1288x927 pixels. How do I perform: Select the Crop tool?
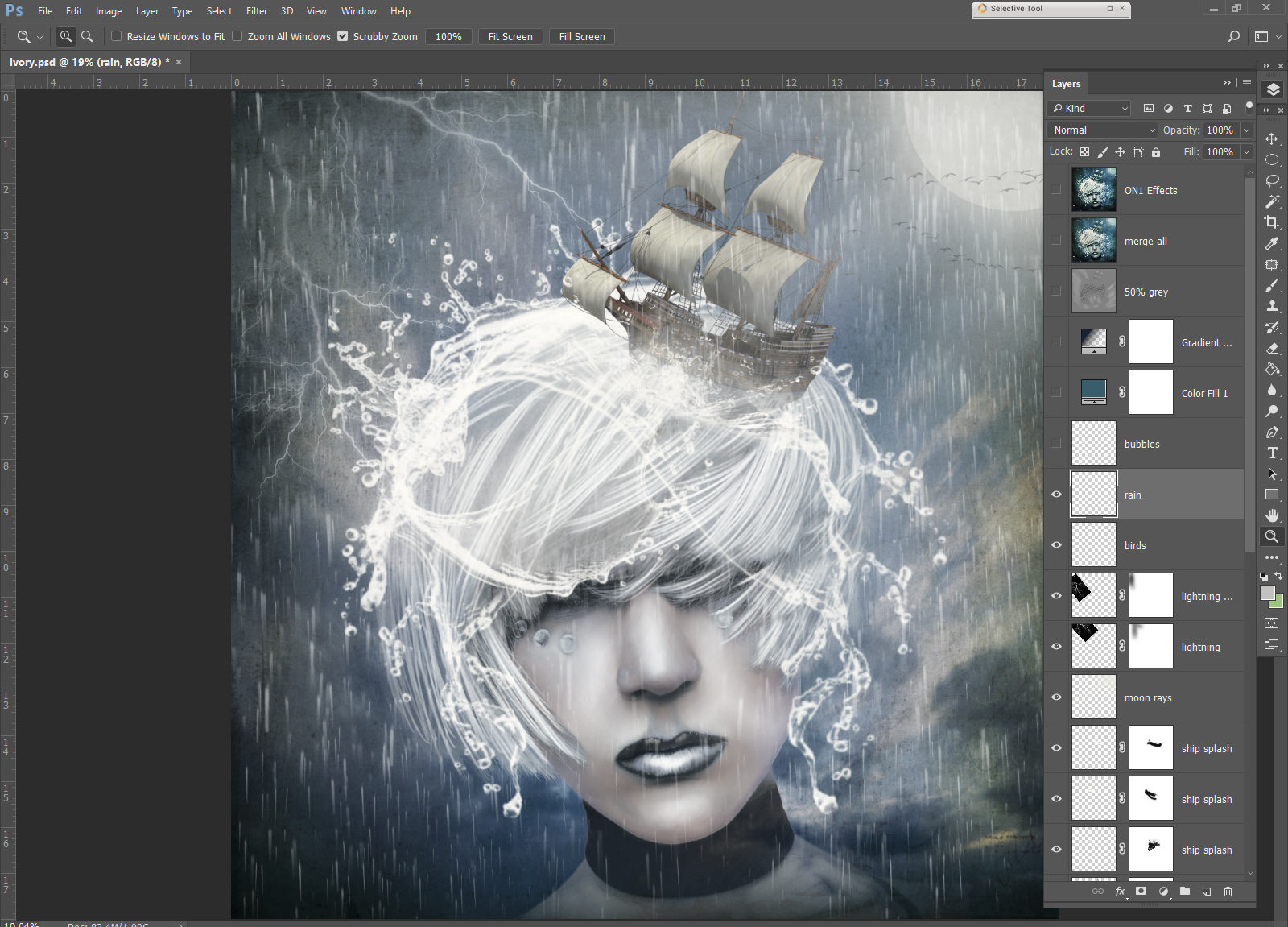point(1272,222)
